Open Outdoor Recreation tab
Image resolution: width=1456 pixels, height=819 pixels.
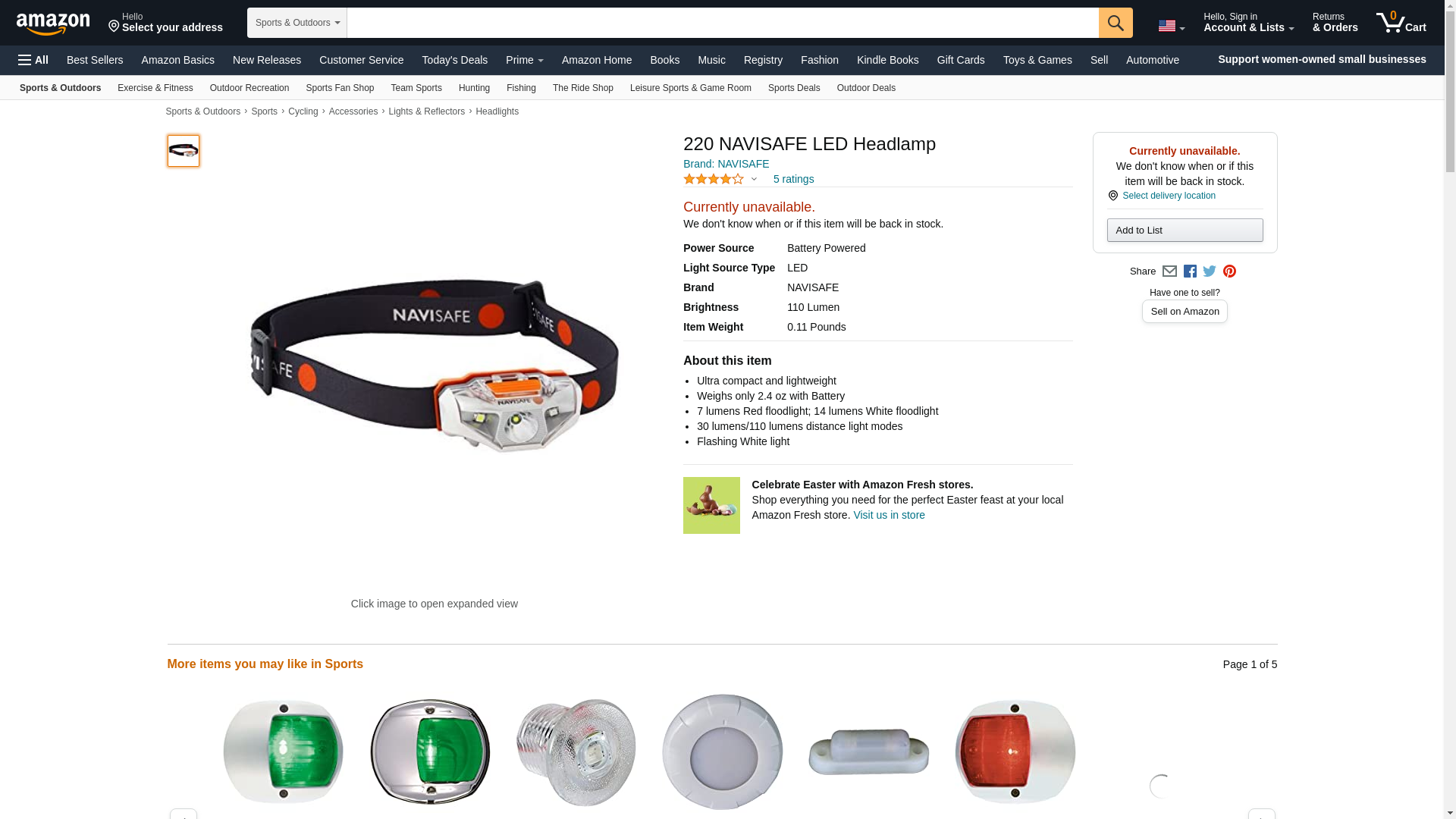pos(249,88)
